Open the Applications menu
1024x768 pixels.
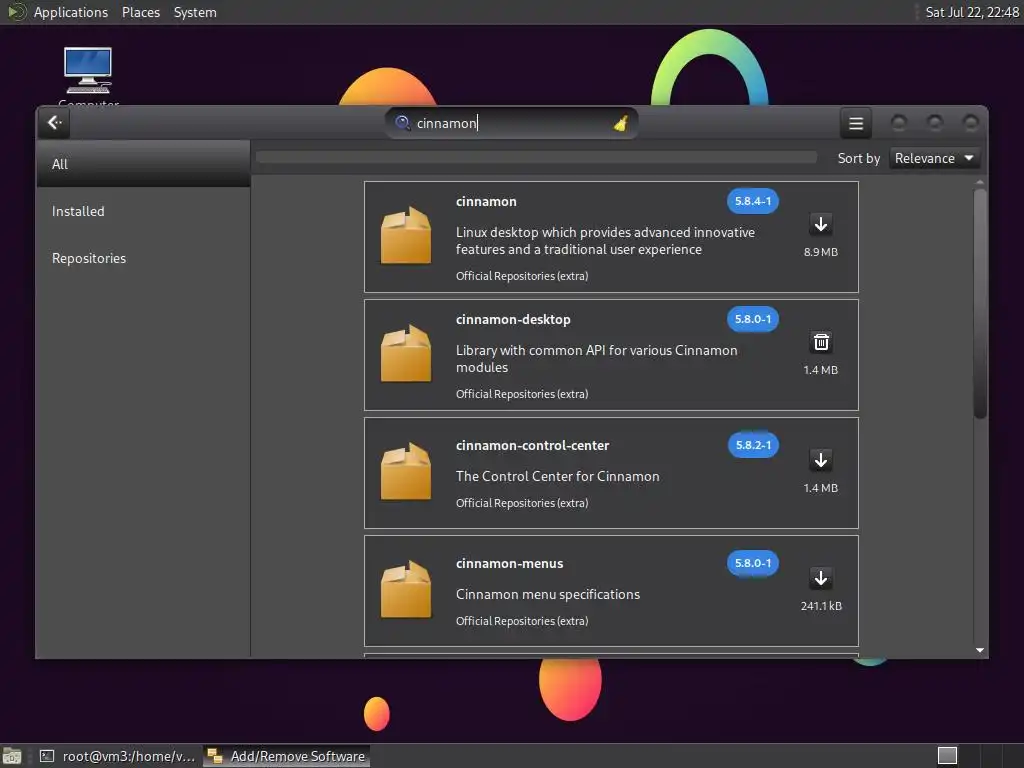point(71,12)
